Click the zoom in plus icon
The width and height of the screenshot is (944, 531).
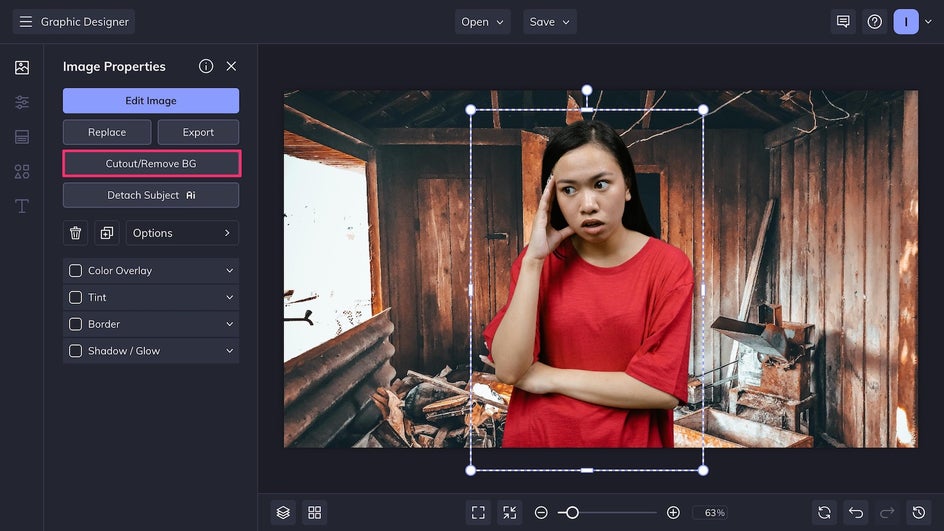tap(673, 512)
